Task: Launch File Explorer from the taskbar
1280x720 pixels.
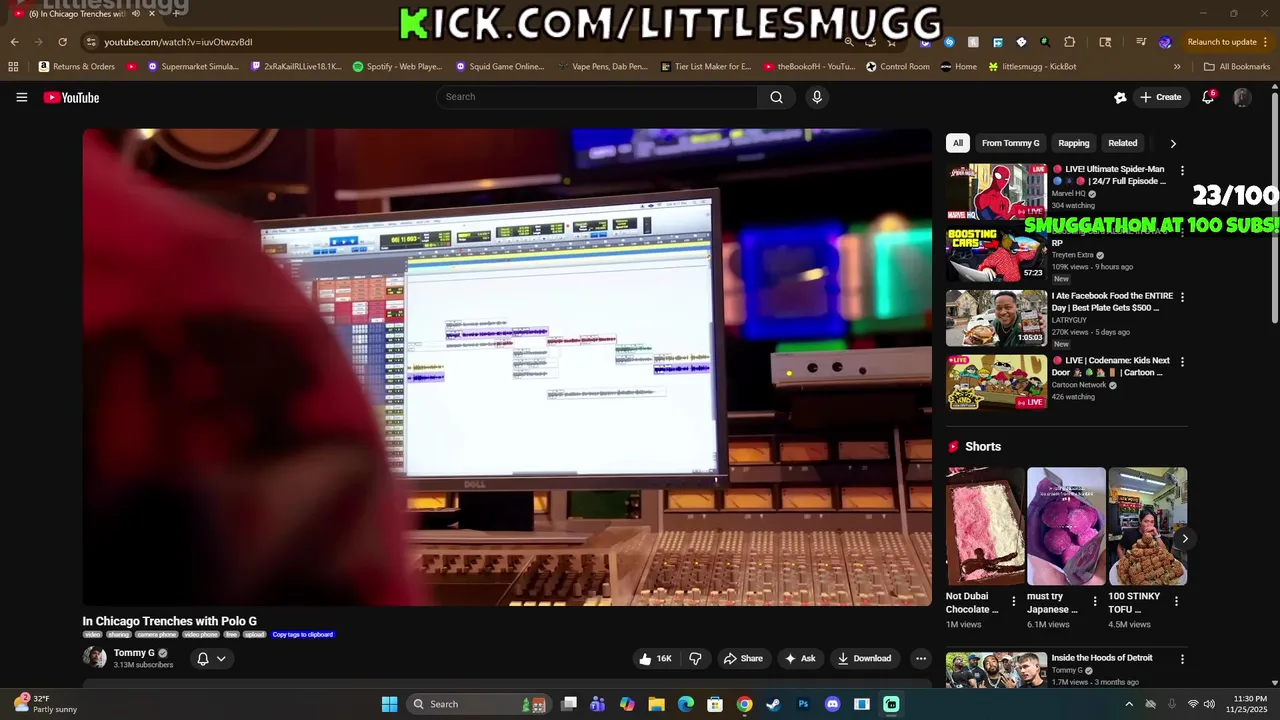Action: click(x=656, y=704)
